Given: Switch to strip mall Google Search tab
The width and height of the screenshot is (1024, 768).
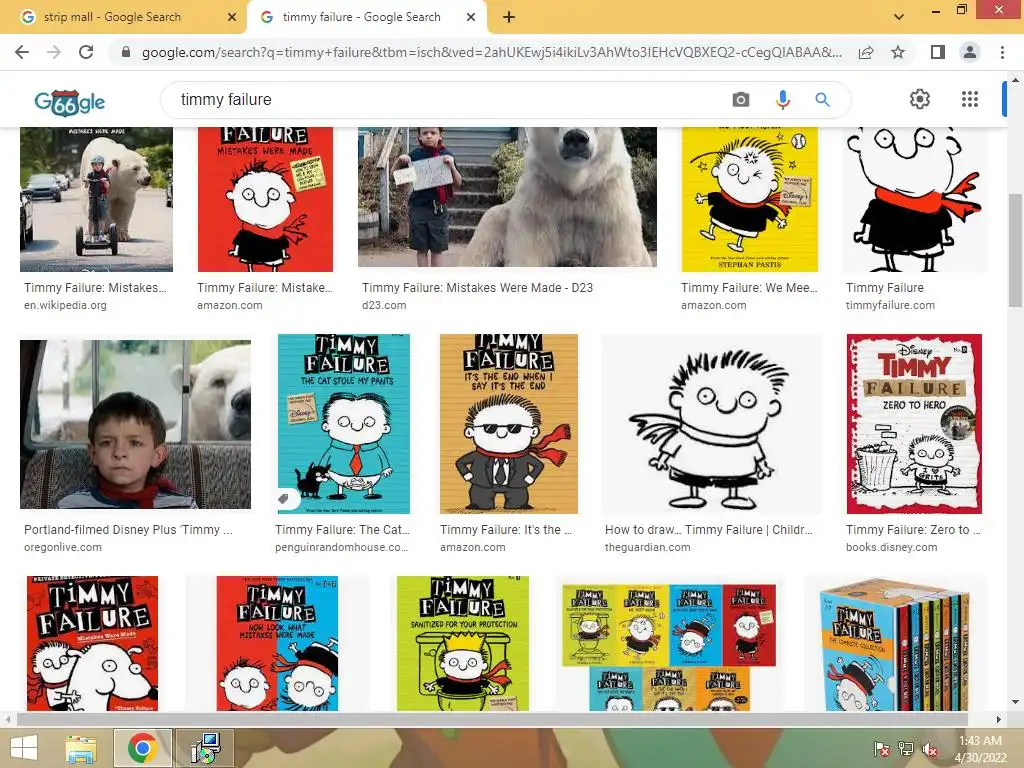Looking at the screenshot, I should click(x=123, y=18).
